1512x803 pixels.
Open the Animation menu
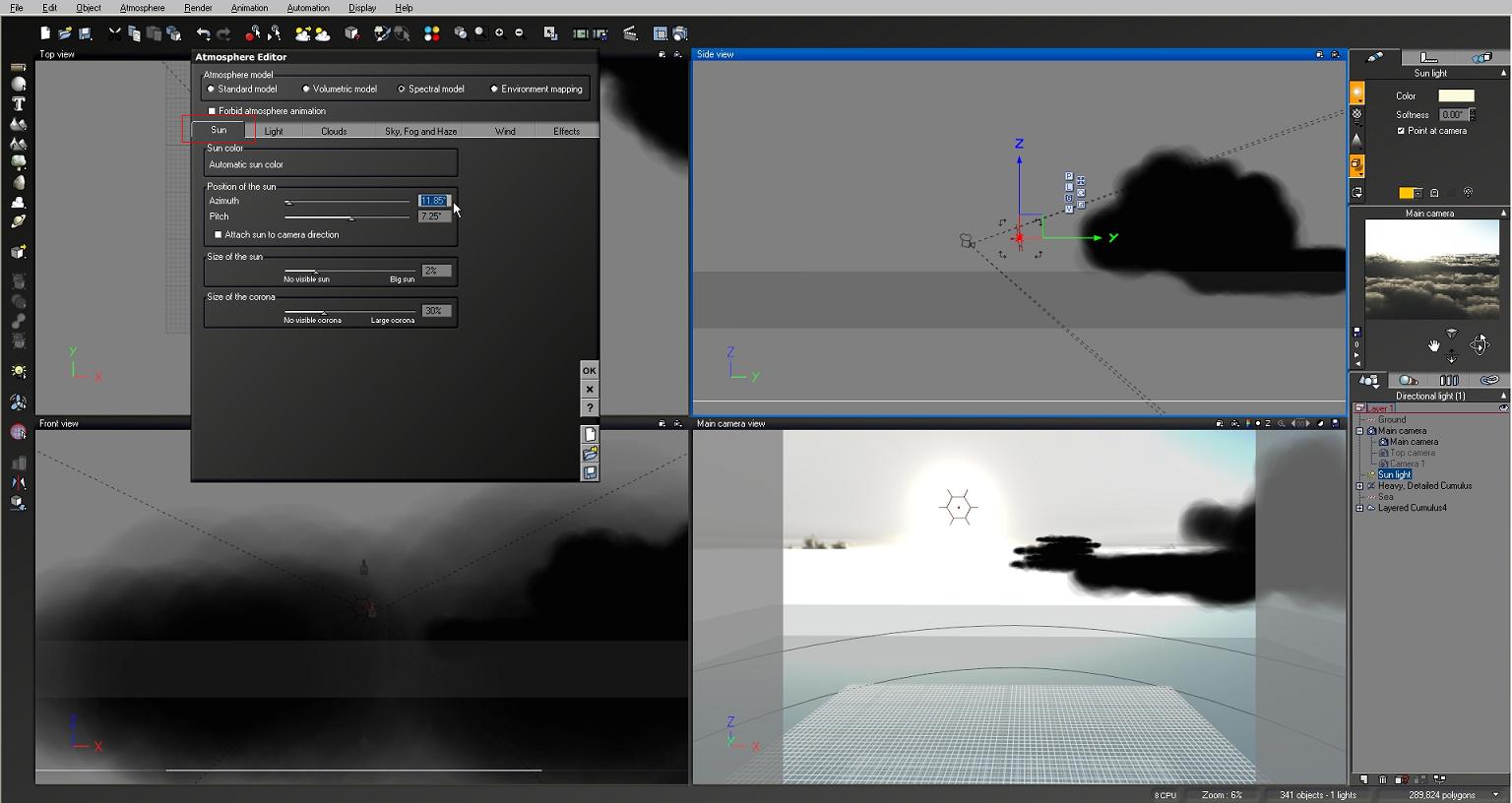click(x=249, y=8)
